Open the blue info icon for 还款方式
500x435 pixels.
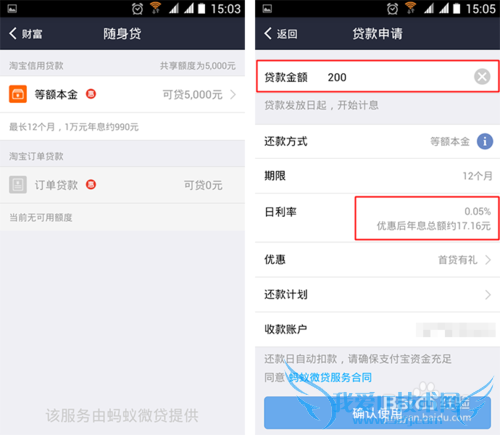485,142
